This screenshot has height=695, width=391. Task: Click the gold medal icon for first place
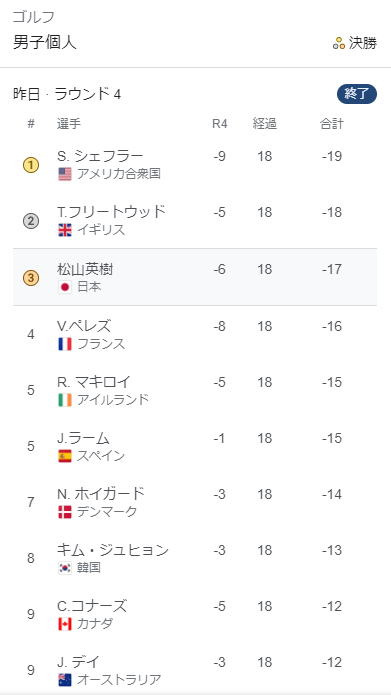click(31, 165)
